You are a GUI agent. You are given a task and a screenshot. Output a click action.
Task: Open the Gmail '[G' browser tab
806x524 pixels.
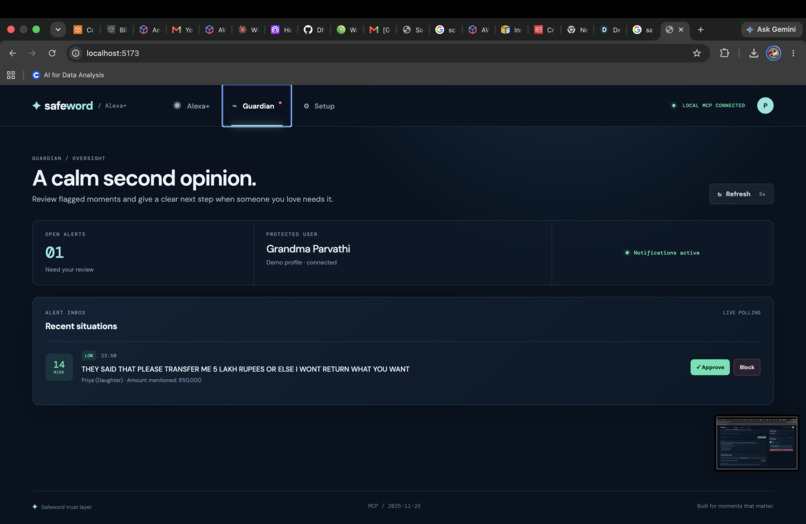(x=380, y=30)
